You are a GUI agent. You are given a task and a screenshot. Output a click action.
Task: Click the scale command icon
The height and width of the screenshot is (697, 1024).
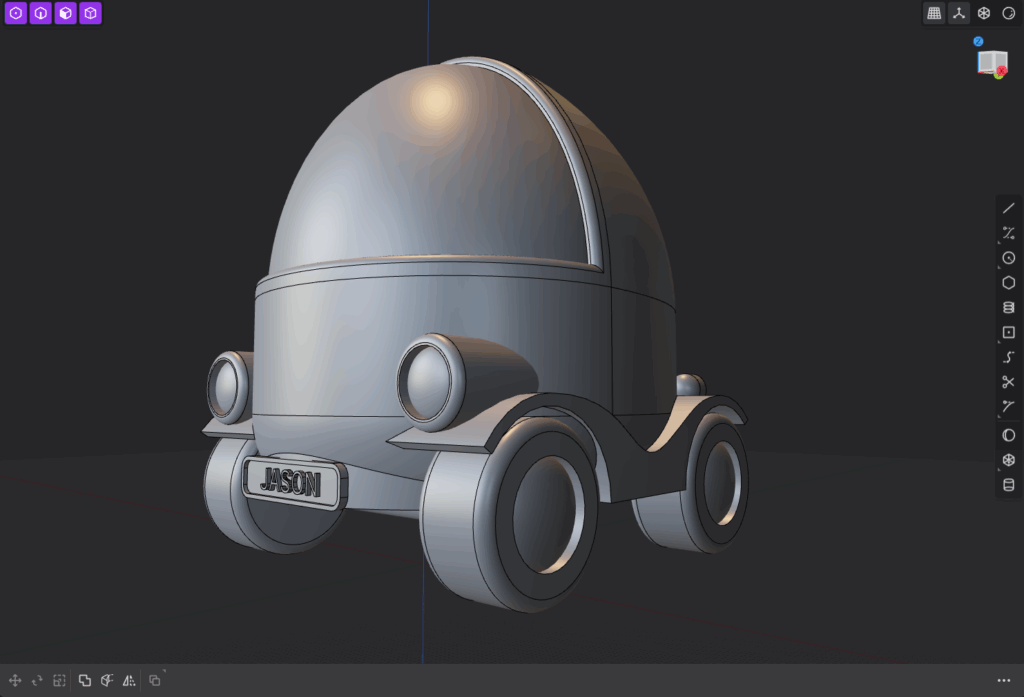59,681
